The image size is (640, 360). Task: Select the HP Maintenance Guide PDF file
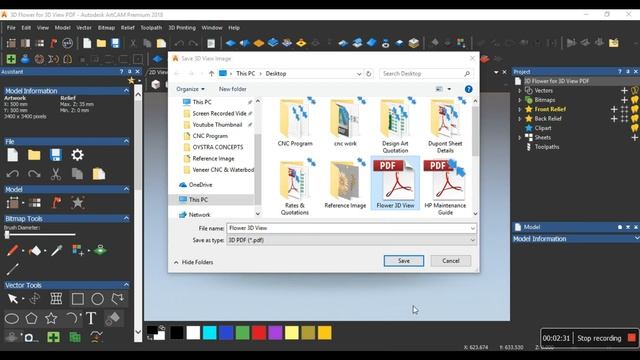(x=445, y=187)
